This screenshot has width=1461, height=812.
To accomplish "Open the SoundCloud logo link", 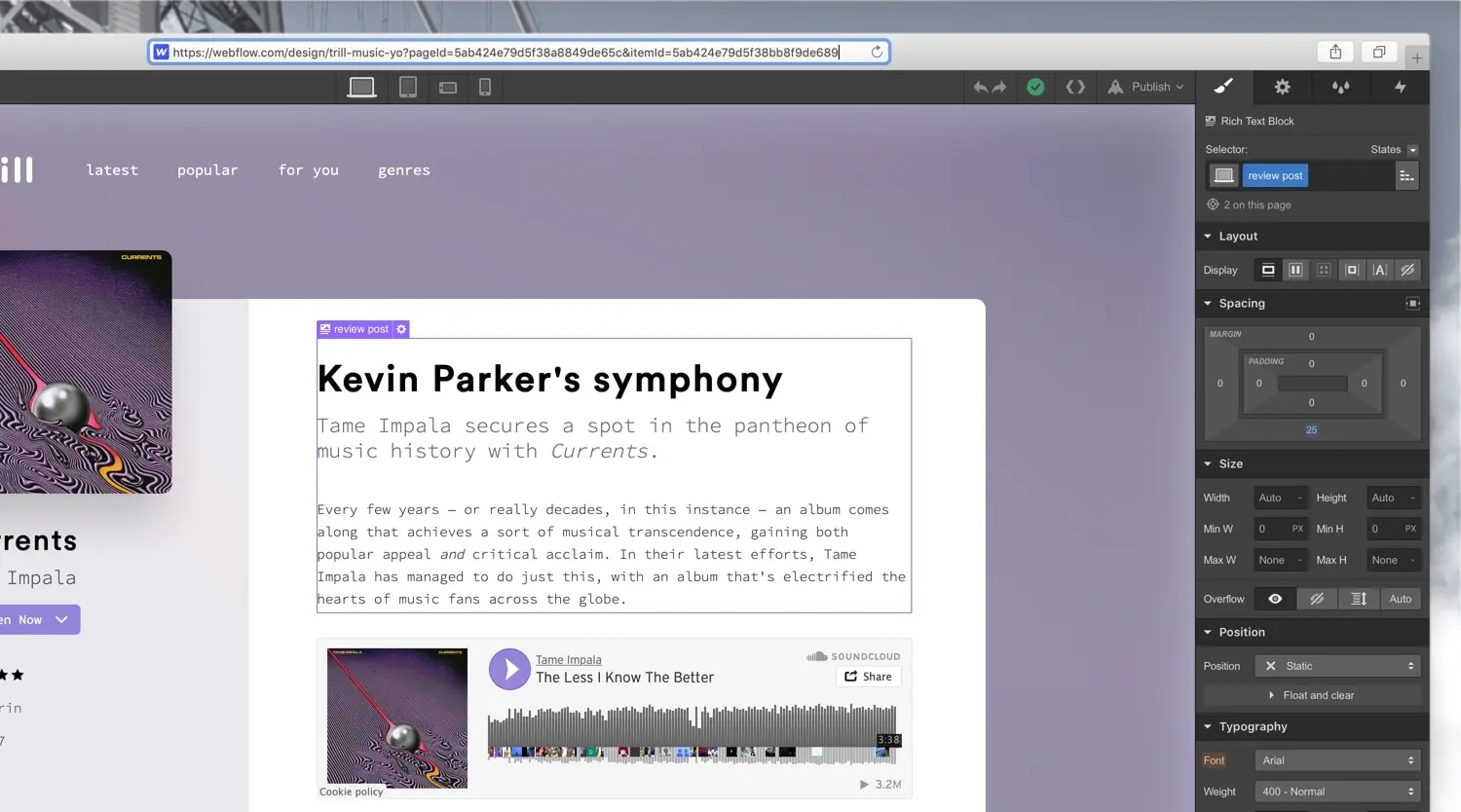I will point(853,656).
